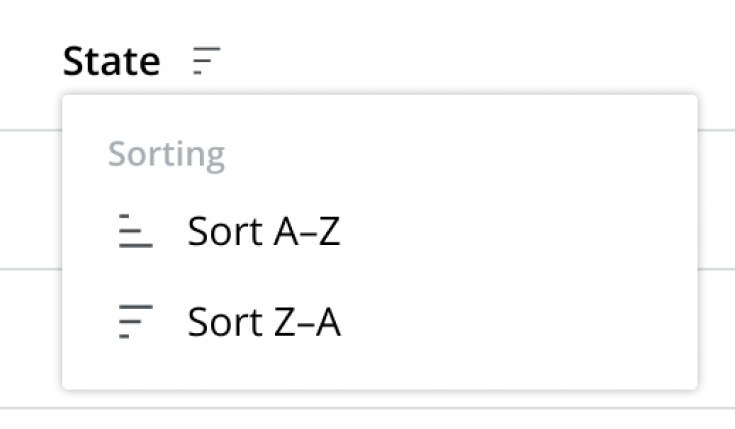Click empty area inside the Sorting popup
The image size is (735, 429).
point(516,155)
